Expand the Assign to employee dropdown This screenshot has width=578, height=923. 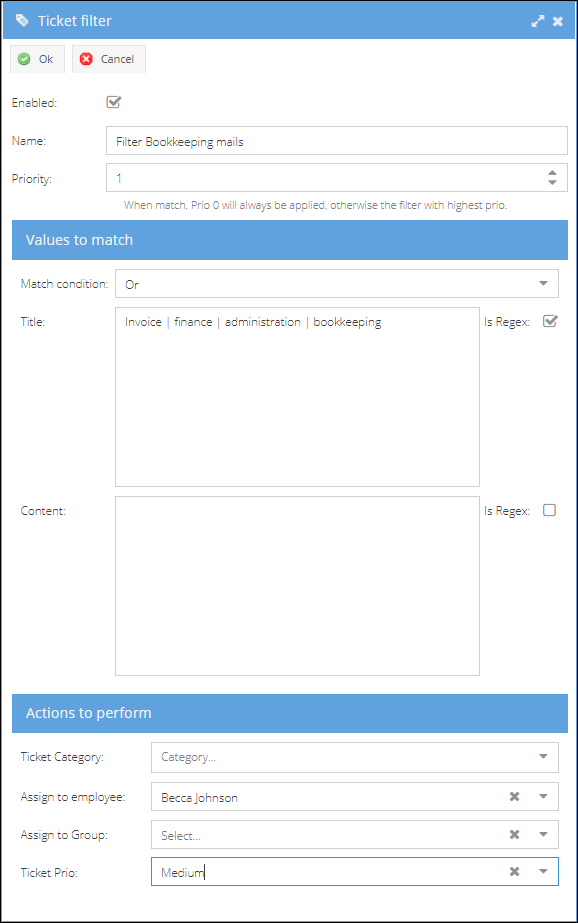tap(543, 796)
